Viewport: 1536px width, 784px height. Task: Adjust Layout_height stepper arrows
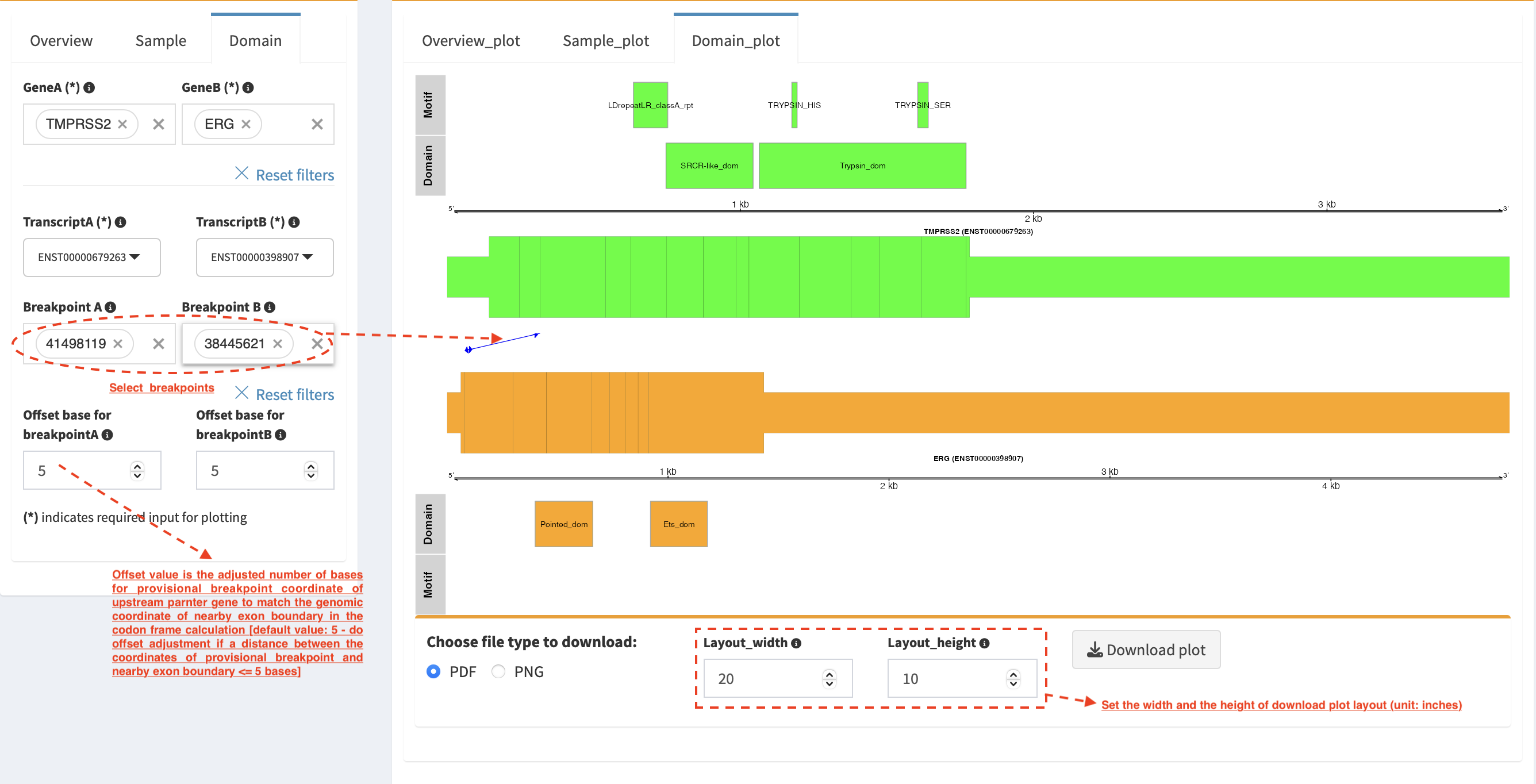coord(1013,678)
